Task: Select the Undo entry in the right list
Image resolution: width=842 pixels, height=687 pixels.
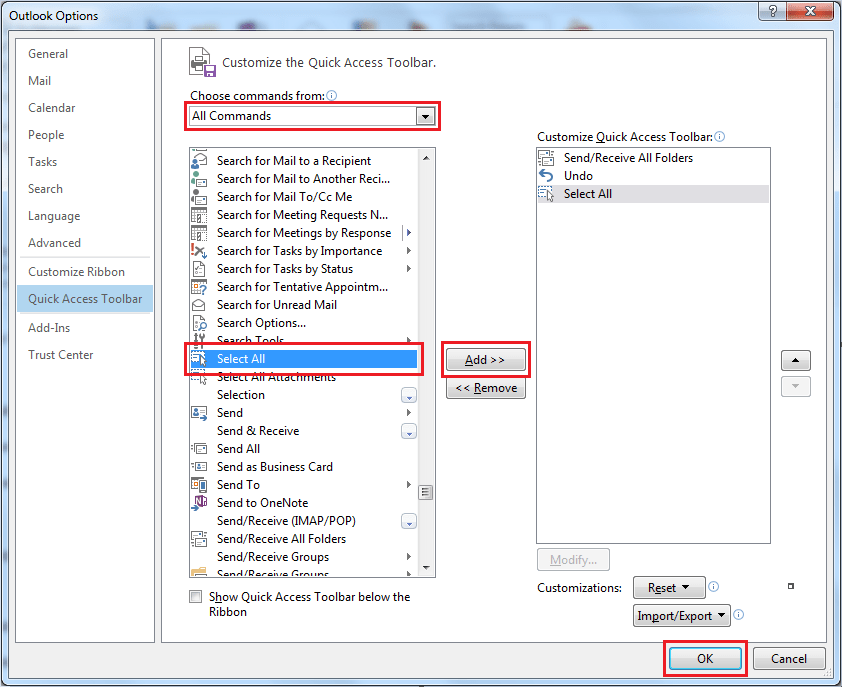Action: [575, 175]
